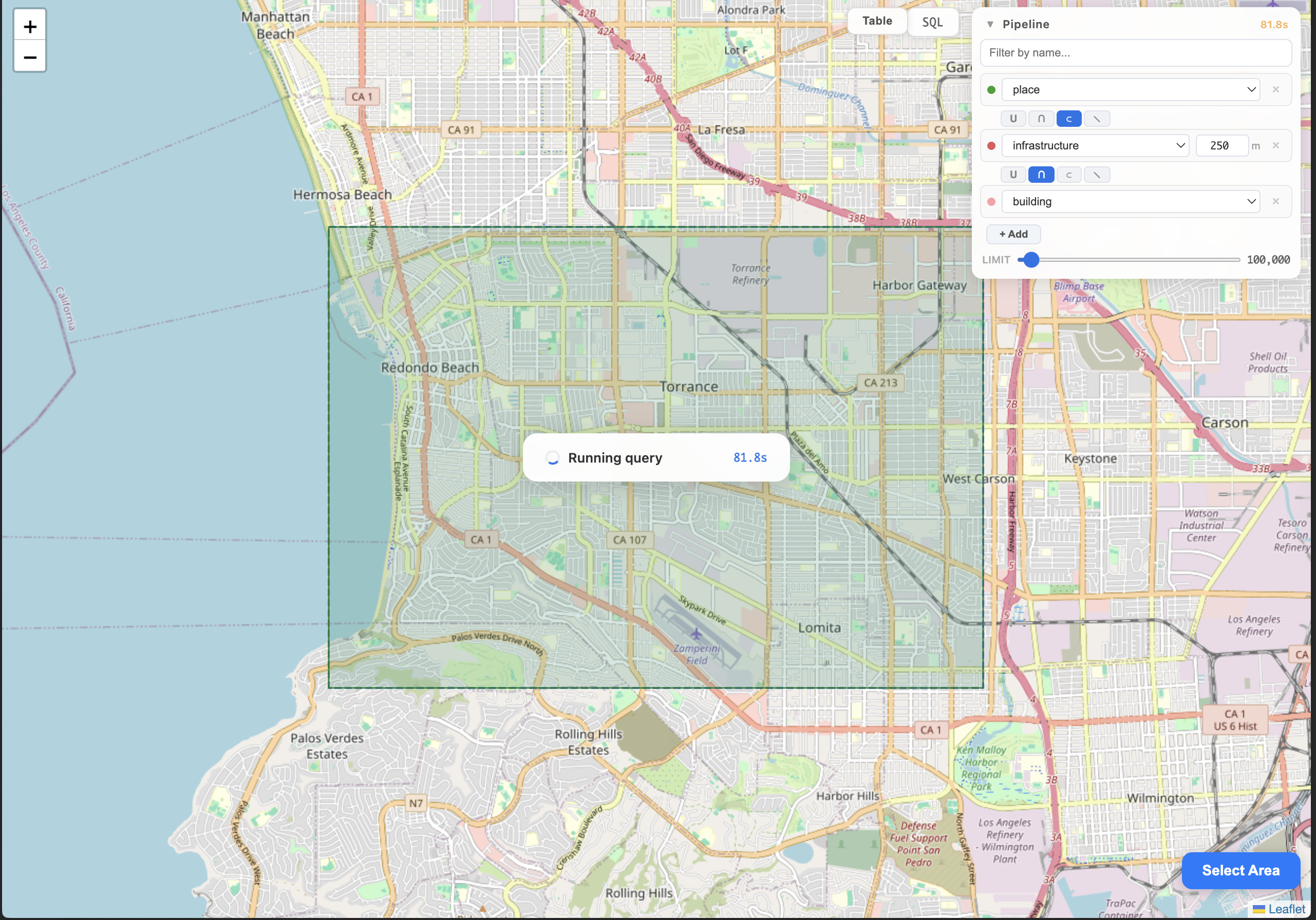Remove the place pipeline step
This screenshot has height=920, width=1316.
(1276, 89)
